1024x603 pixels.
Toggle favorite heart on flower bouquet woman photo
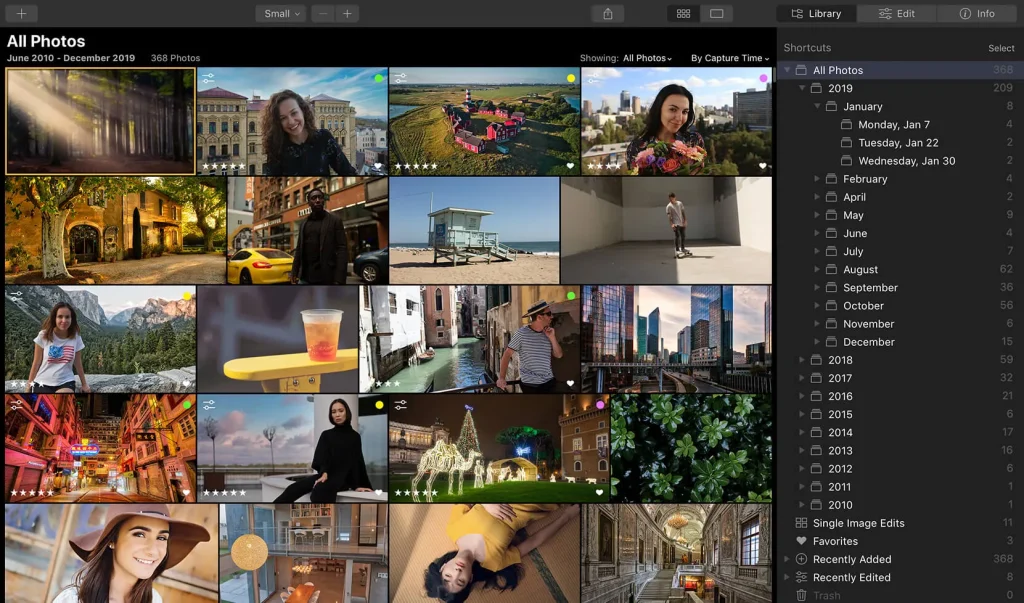tap(762, 166)
